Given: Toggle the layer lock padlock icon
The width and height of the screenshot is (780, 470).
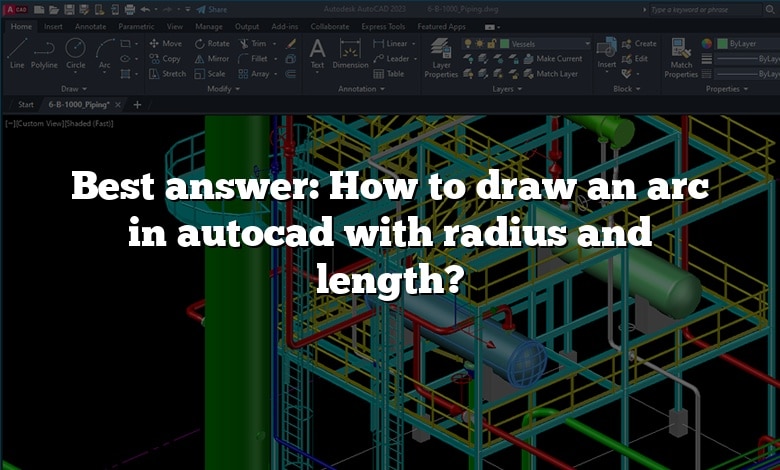Looking at the screenshot, I should [x=494, y=44].
